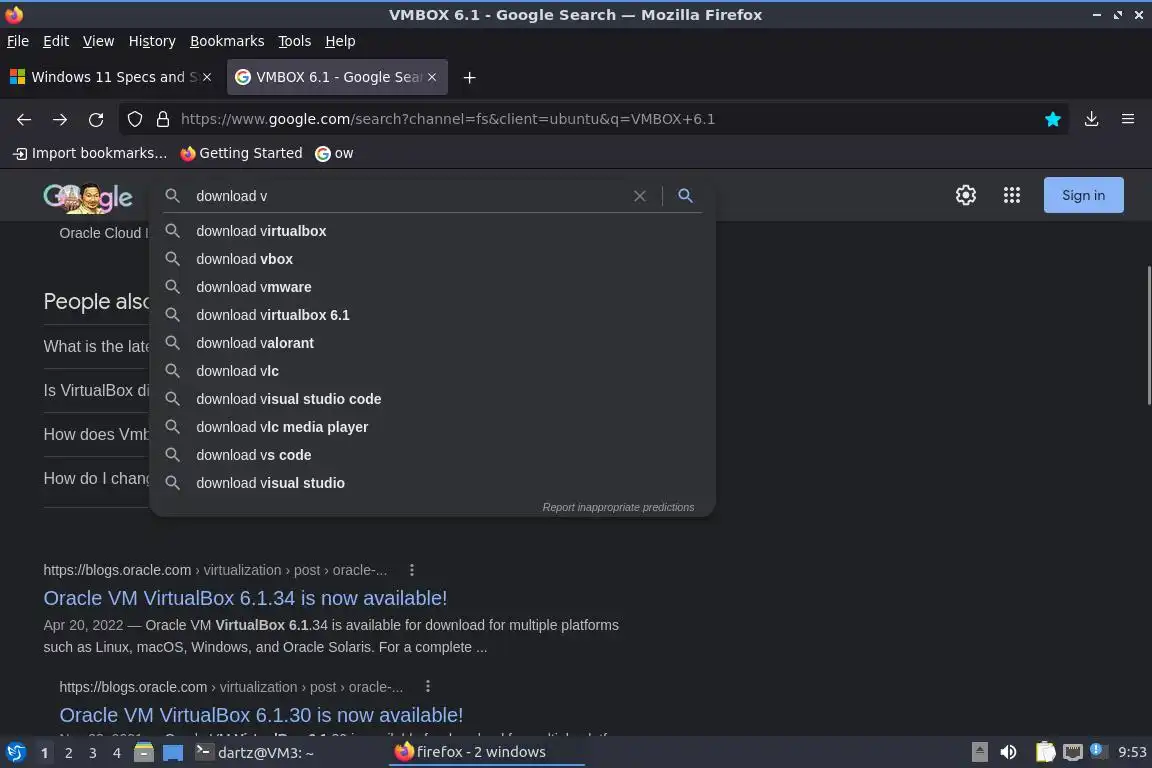Click the Google doodle logo
This screenshot has width=1152, height=768.
(87, 197)
